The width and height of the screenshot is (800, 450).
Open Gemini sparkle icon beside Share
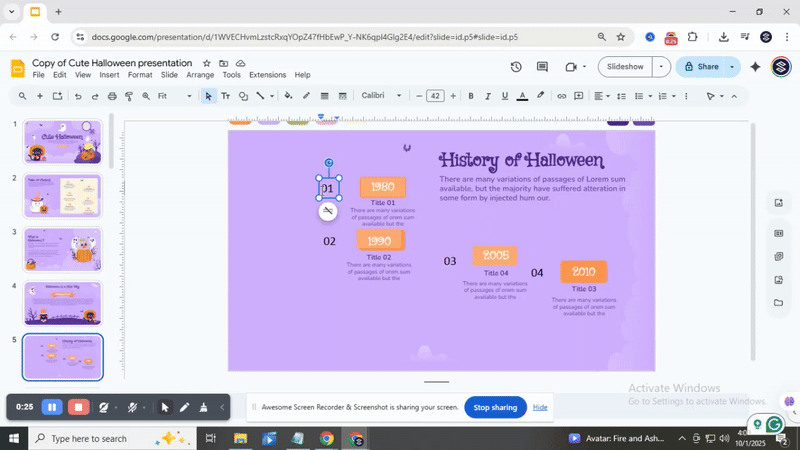(x=755, y=67)
